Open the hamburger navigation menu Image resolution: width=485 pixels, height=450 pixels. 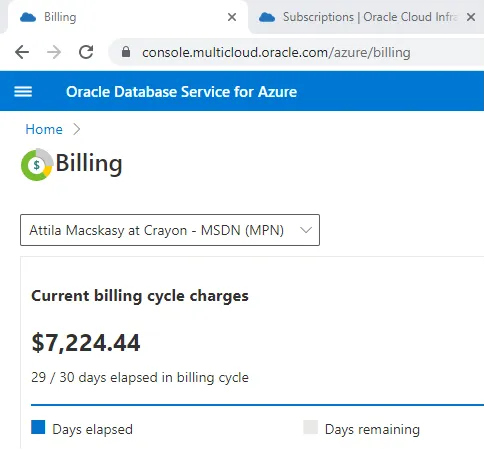pos(23,91)
